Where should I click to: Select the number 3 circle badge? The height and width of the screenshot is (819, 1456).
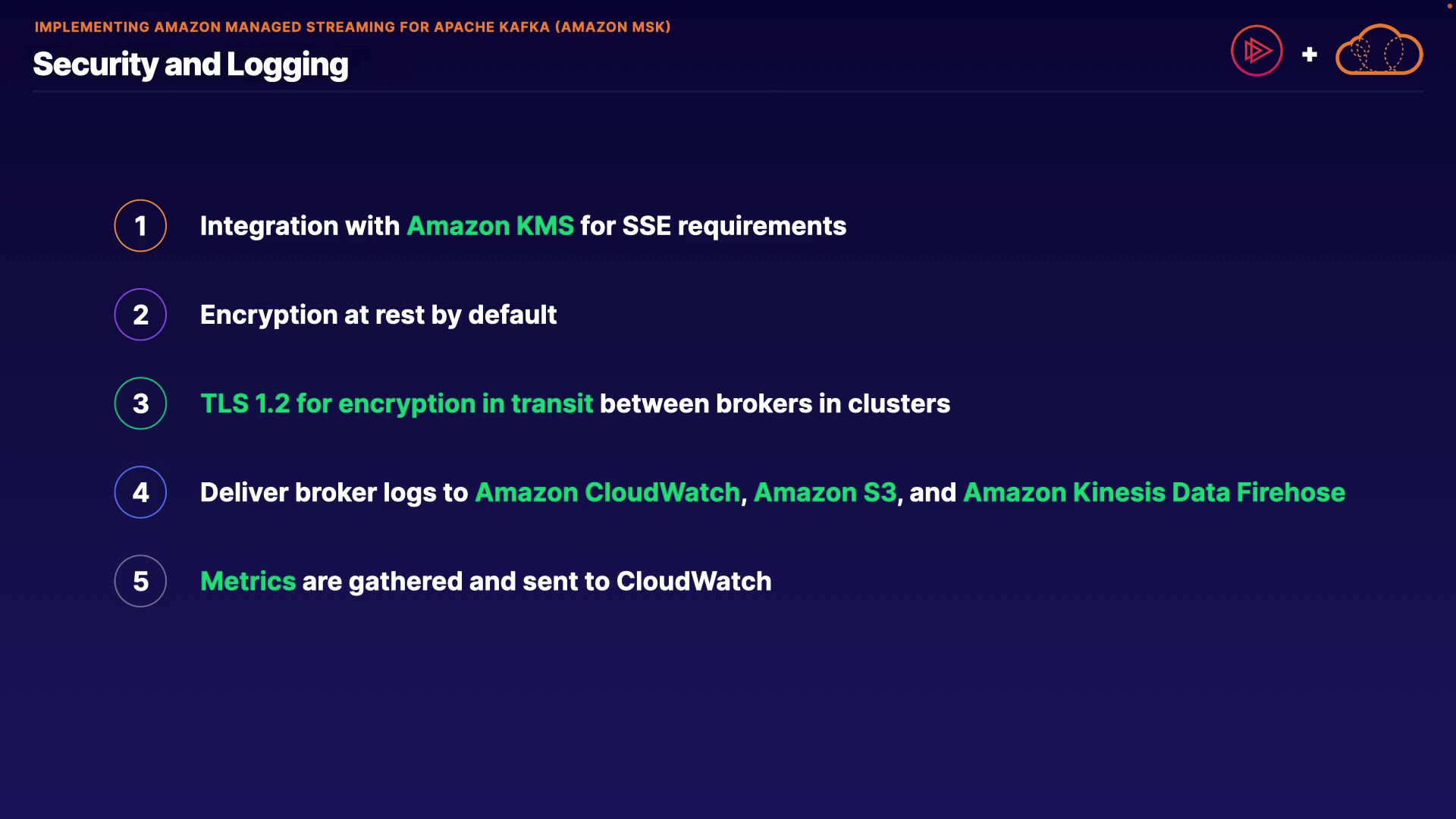coord(140,403)
